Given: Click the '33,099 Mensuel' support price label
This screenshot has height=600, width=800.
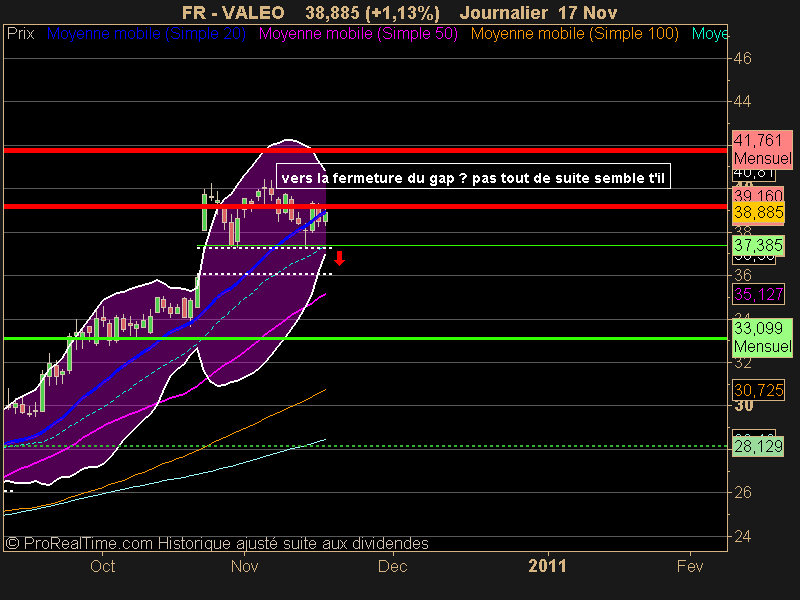Looking at the screenshot, I should tap(762, 337).
